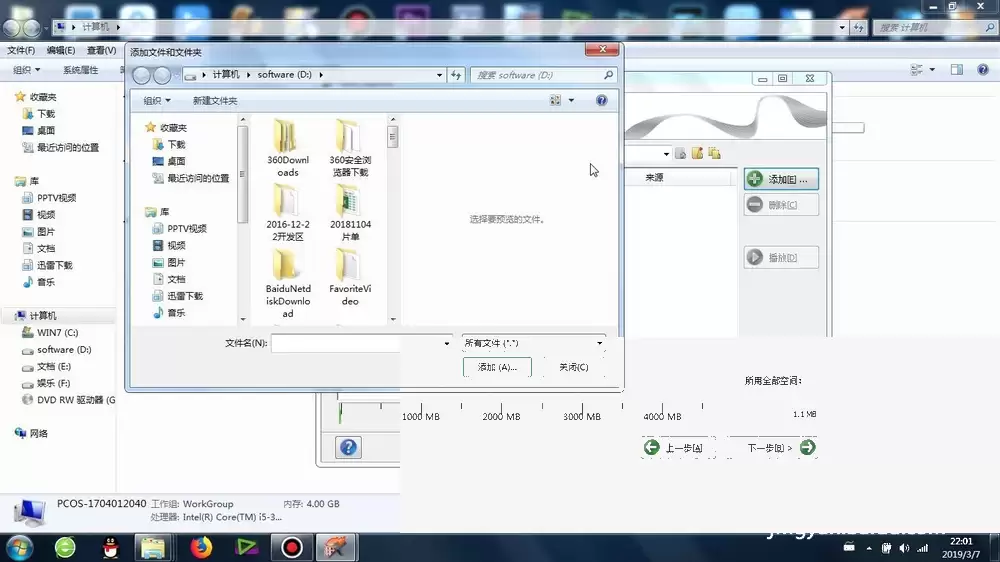Click 新建文件夹 in the dialog toolbar

[x=215, y=100]
